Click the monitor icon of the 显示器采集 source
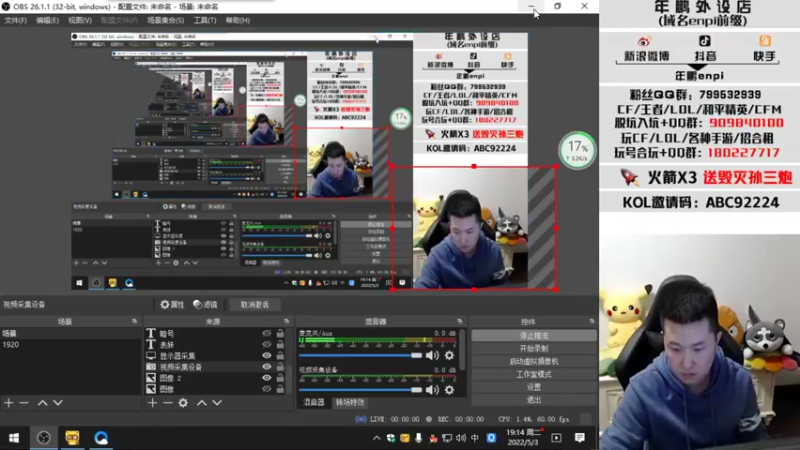Screen dimensions: 800x450 click(151, 356)
